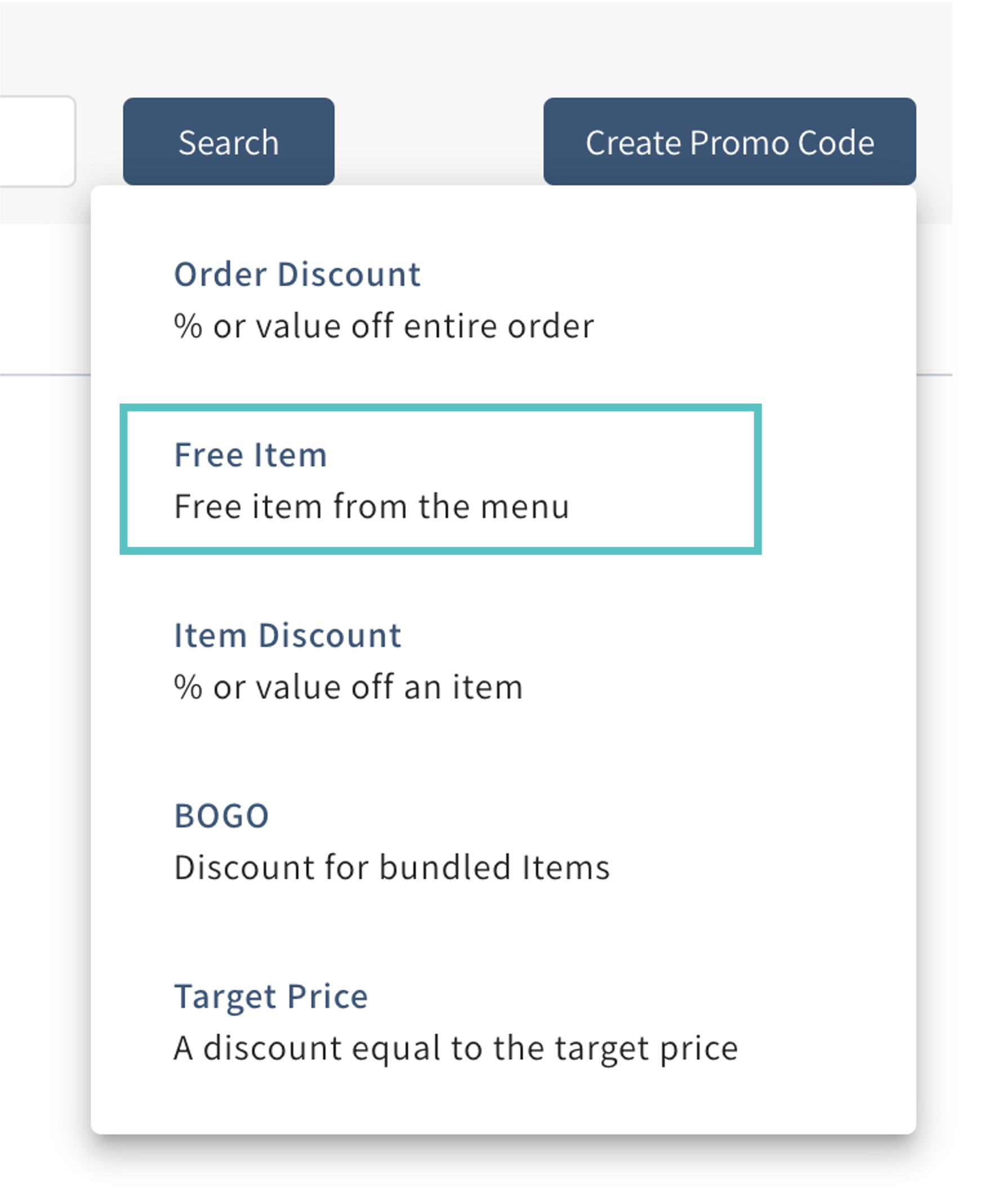The height and width of the screenshot is (1204, 998).
Task: Click '% or value off entire order' text
Action: point(384,327)
